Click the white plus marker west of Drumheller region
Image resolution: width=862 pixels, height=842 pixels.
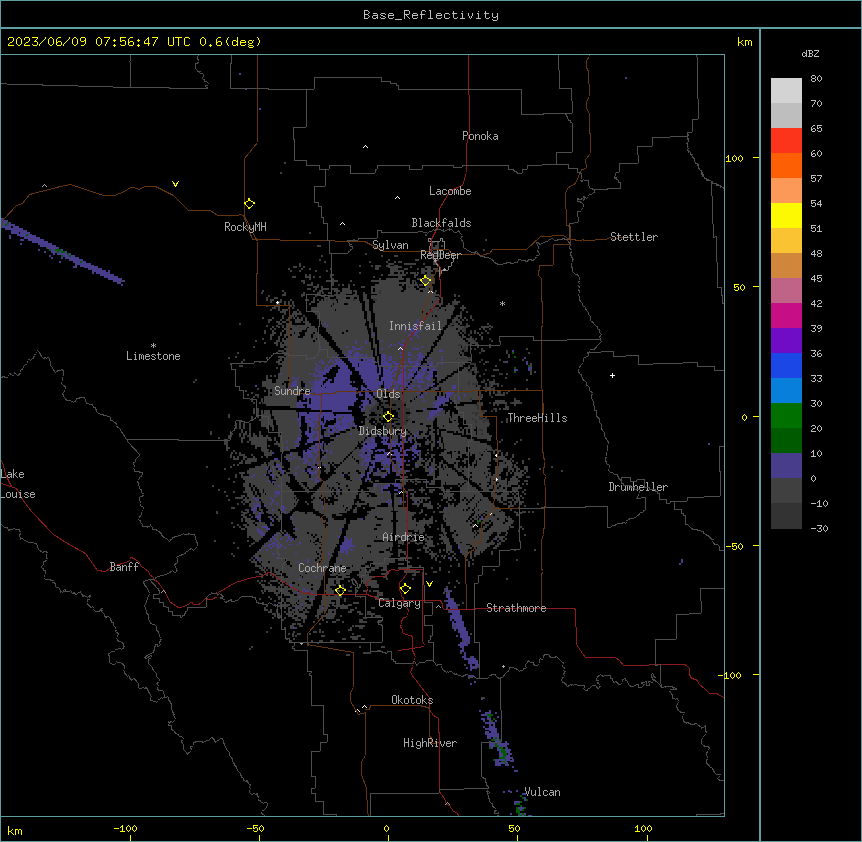pos(612,375)
